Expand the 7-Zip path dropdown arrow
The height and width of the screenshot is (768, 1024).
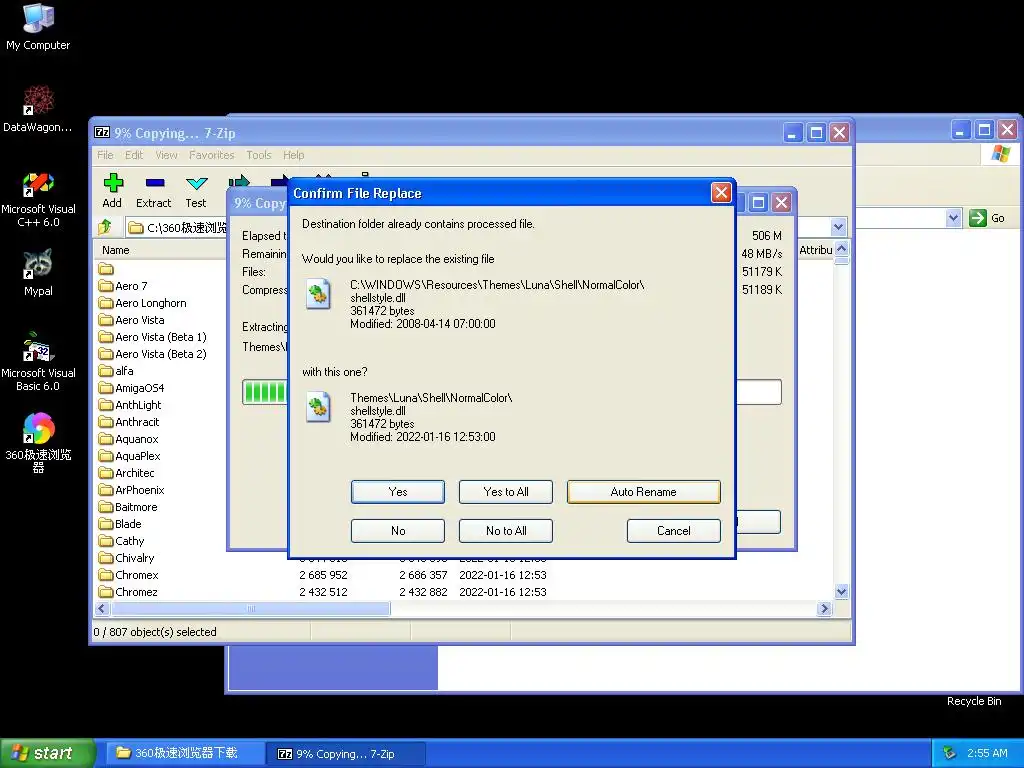[839, 227]
